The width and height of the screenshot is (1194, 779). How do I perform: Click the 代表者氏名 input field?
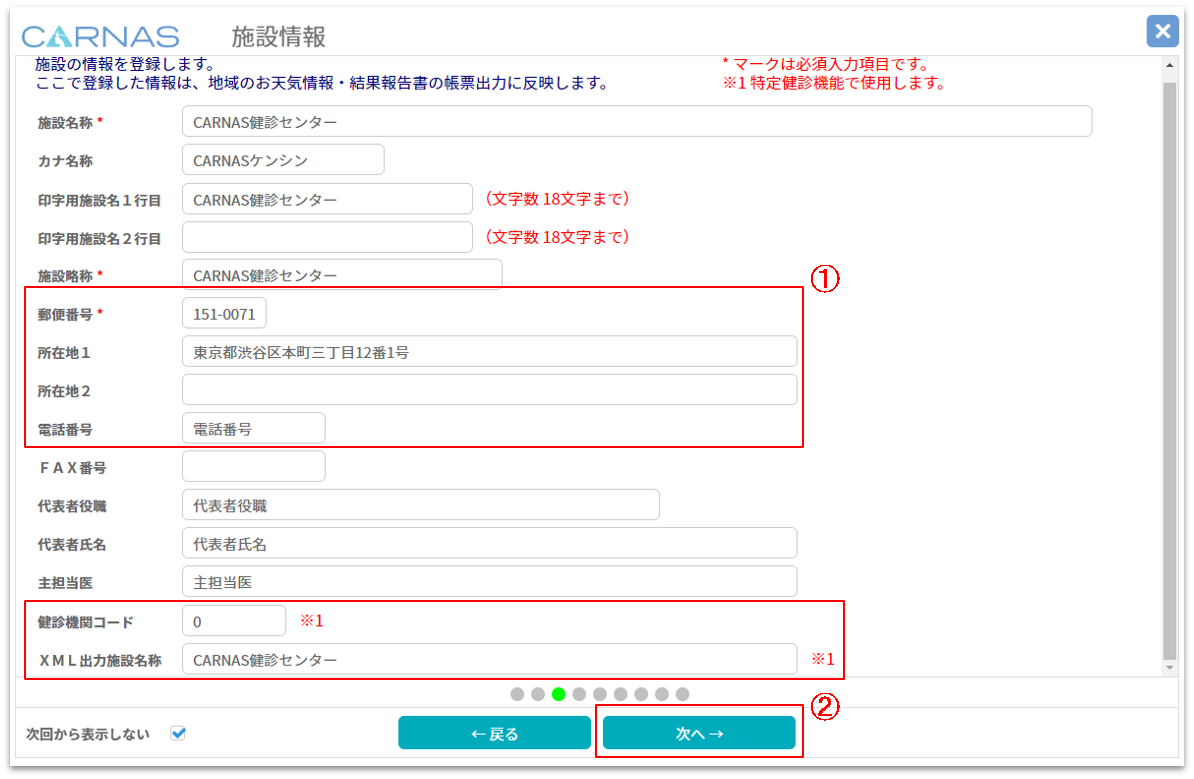point(490,544)
